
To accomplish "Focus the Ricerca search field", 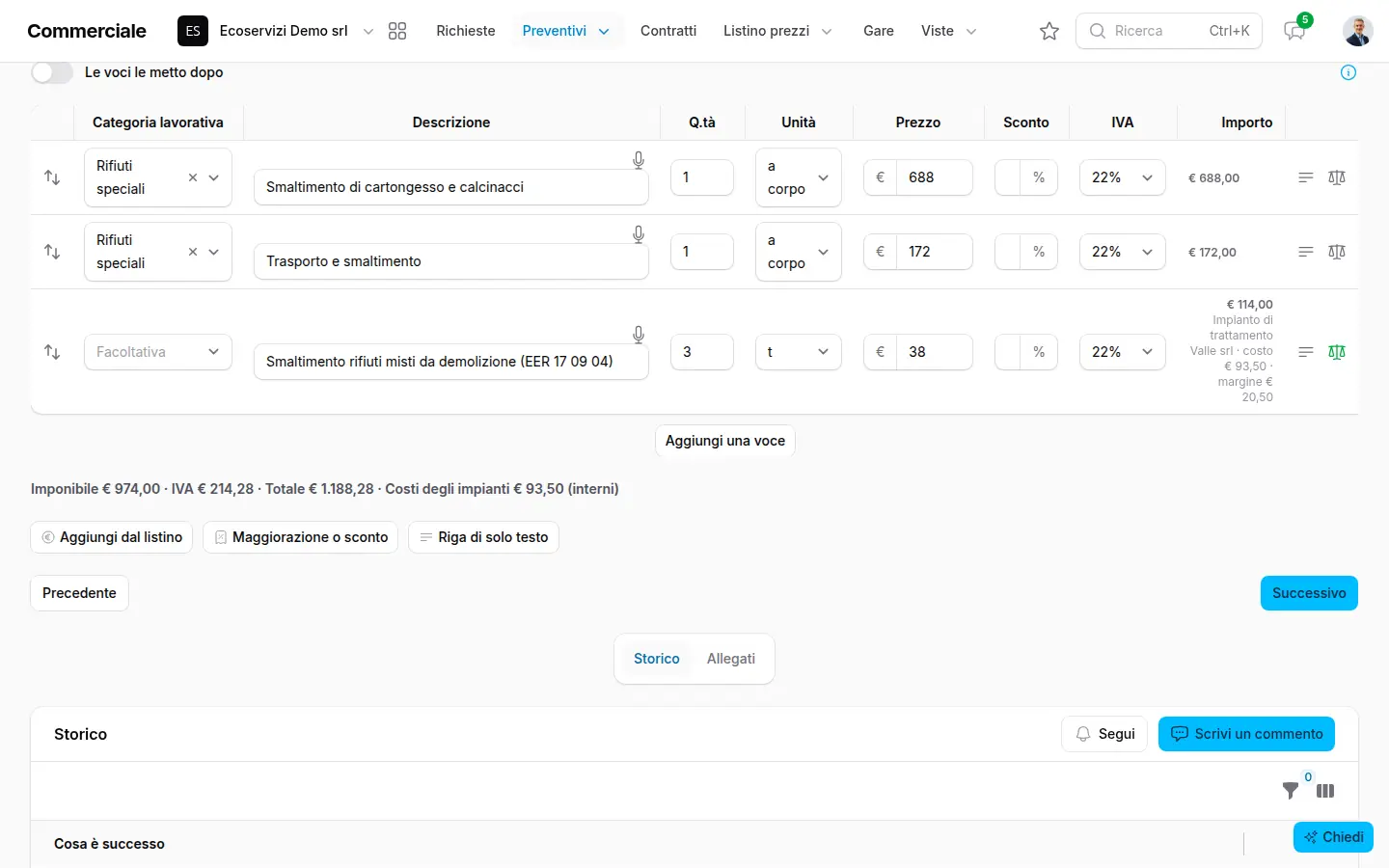I will click(x=1169, y=31).
